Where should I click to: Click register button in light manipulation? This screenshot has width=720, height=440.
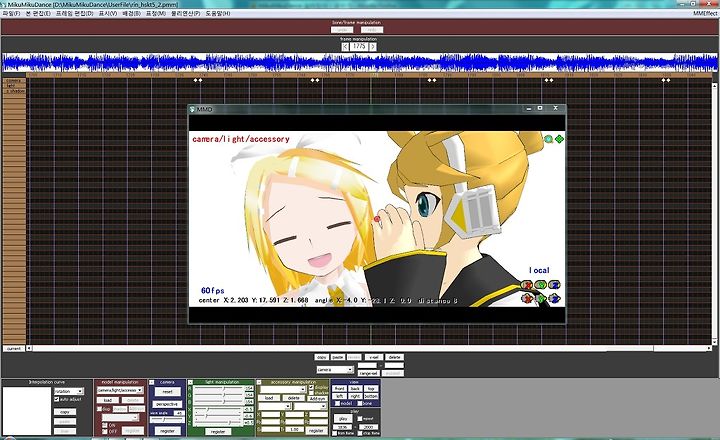coord(218,432)
